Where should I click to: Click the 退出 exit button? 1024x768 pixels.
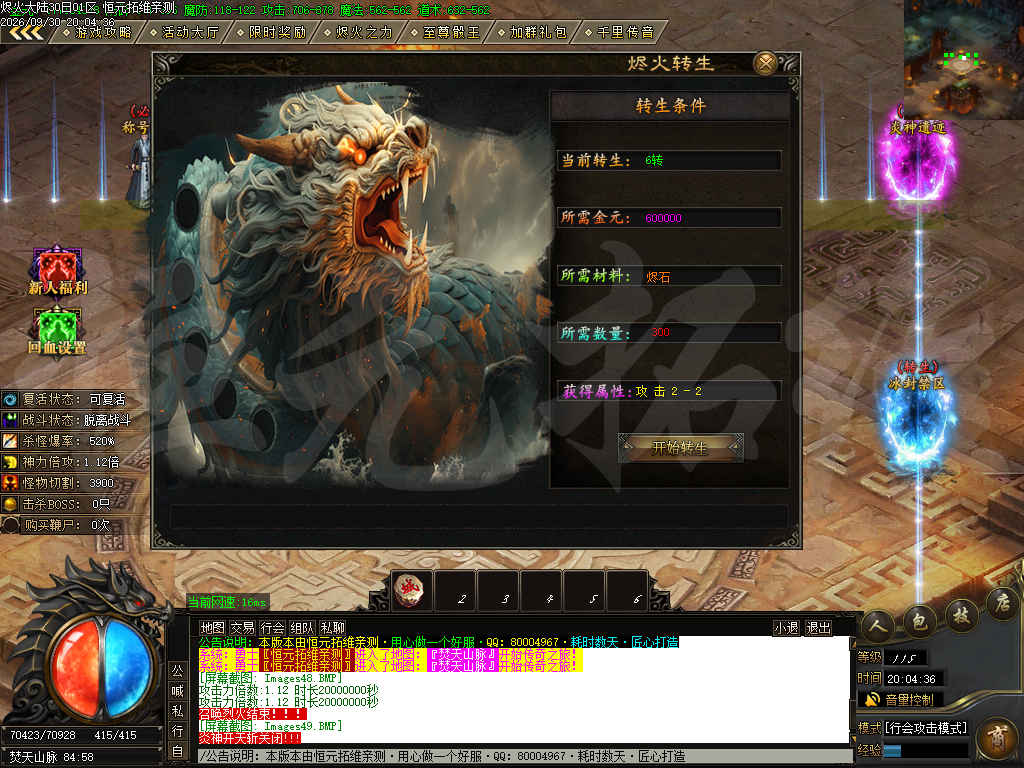coord(818,628)
